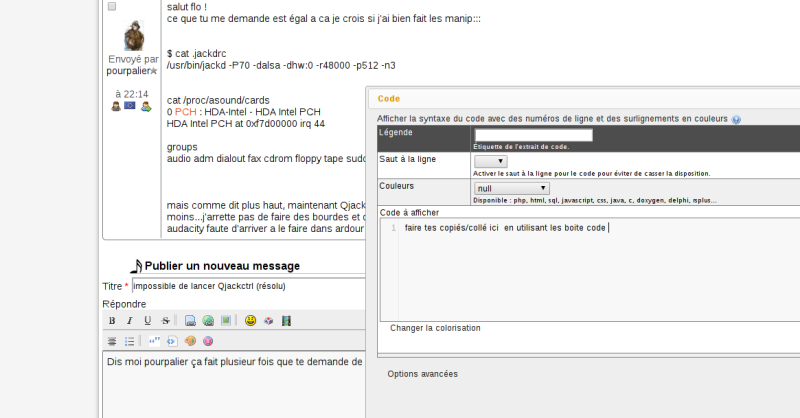Click the Couleurs label
The image size is (800, 418).
[396, 186]
